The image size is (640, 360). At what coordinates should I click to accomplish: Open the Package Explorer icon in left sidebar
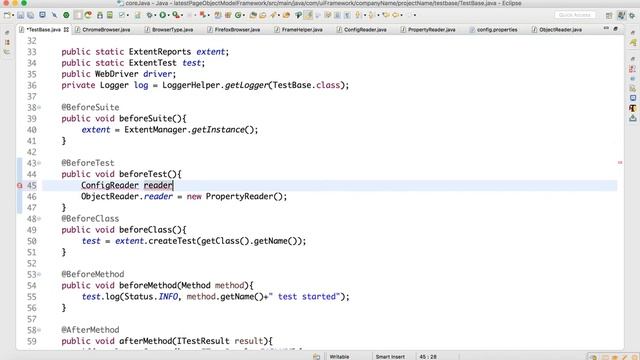click(7, 42)
